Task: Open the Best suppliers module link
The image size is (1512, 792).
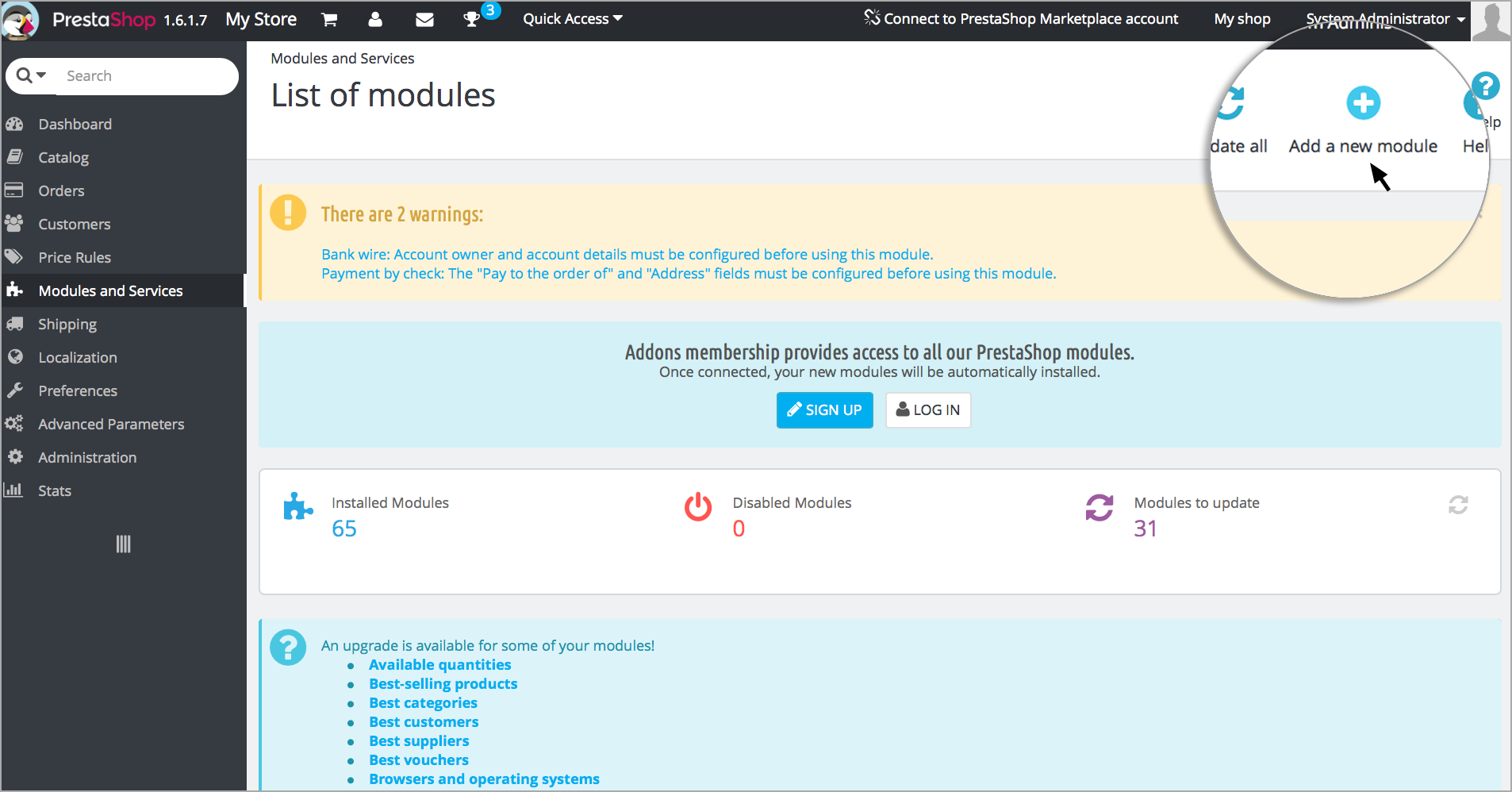Action: 420,741
